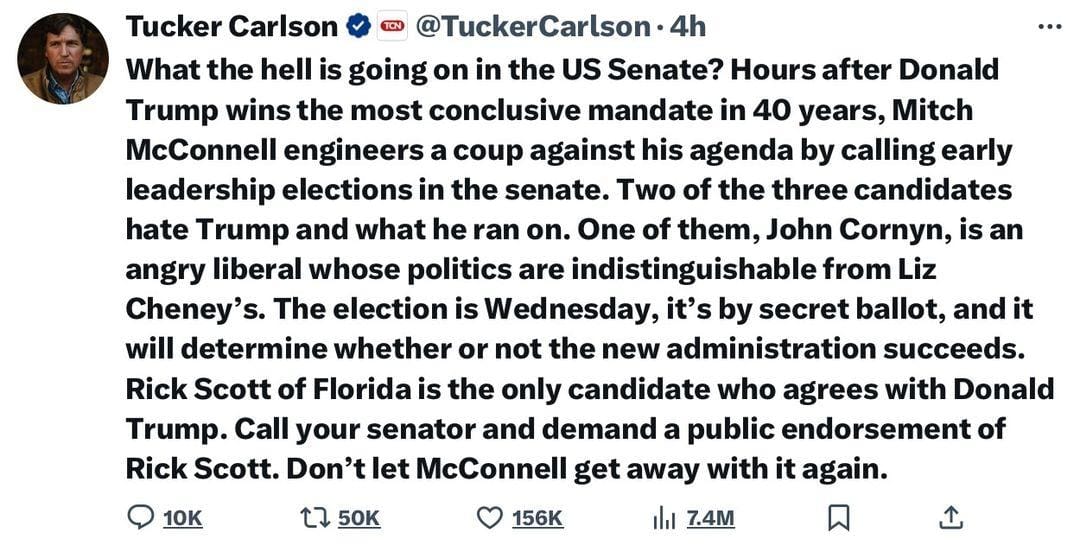
Task: Open Tucker Carlson's profile picture
Action: click(62, 59)
